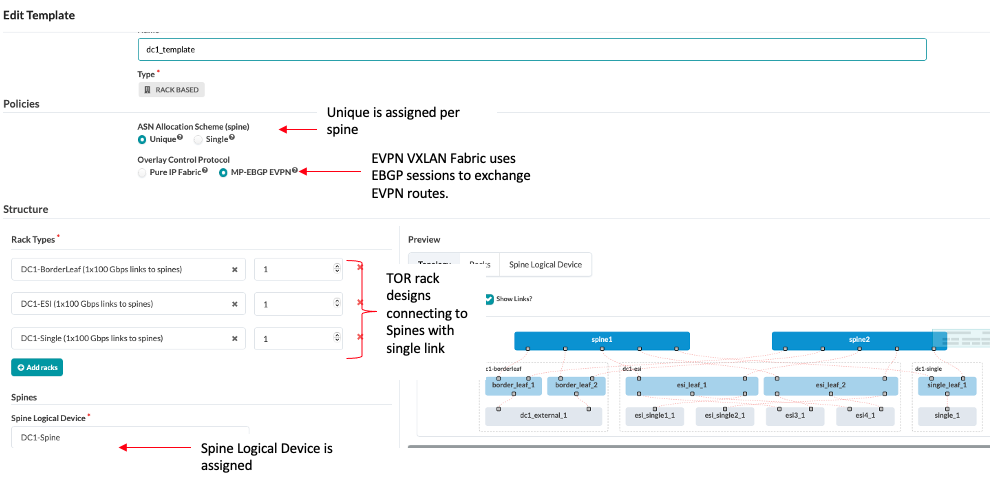Switch to the Spine Logical Device tab

coord(545,265)
